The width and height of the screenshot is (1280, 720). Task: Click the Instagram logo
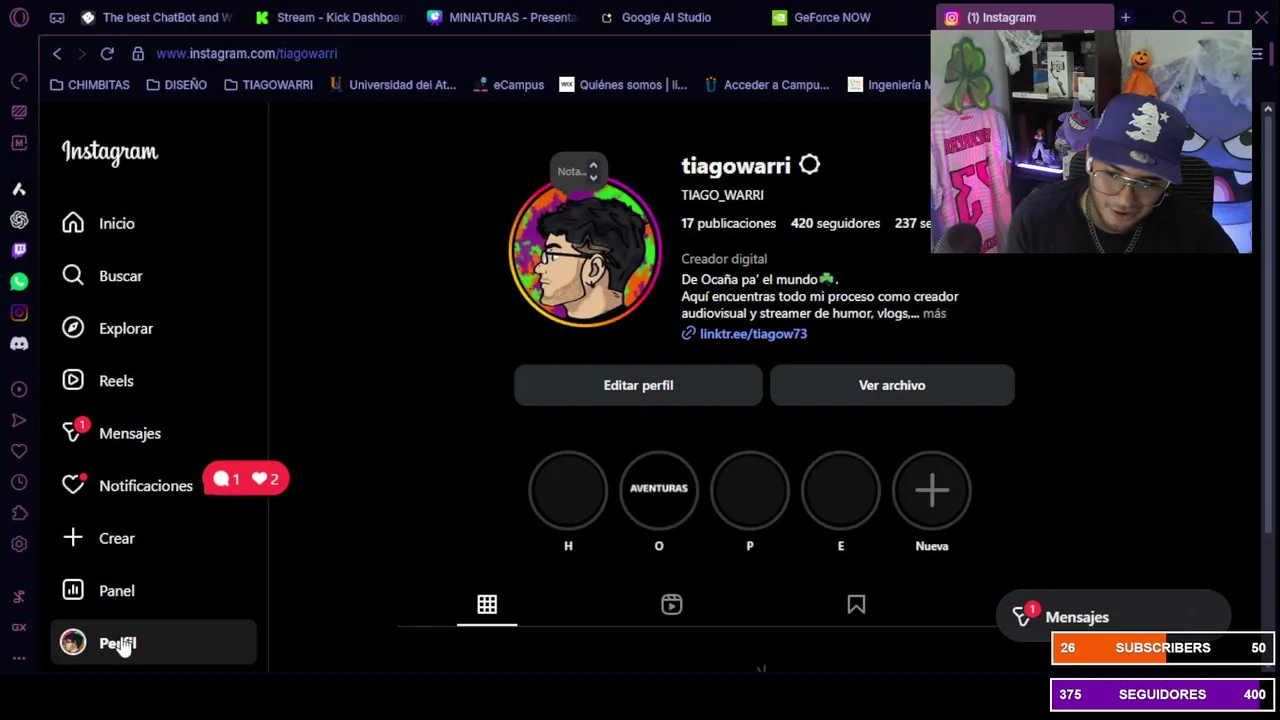[110, 152]
